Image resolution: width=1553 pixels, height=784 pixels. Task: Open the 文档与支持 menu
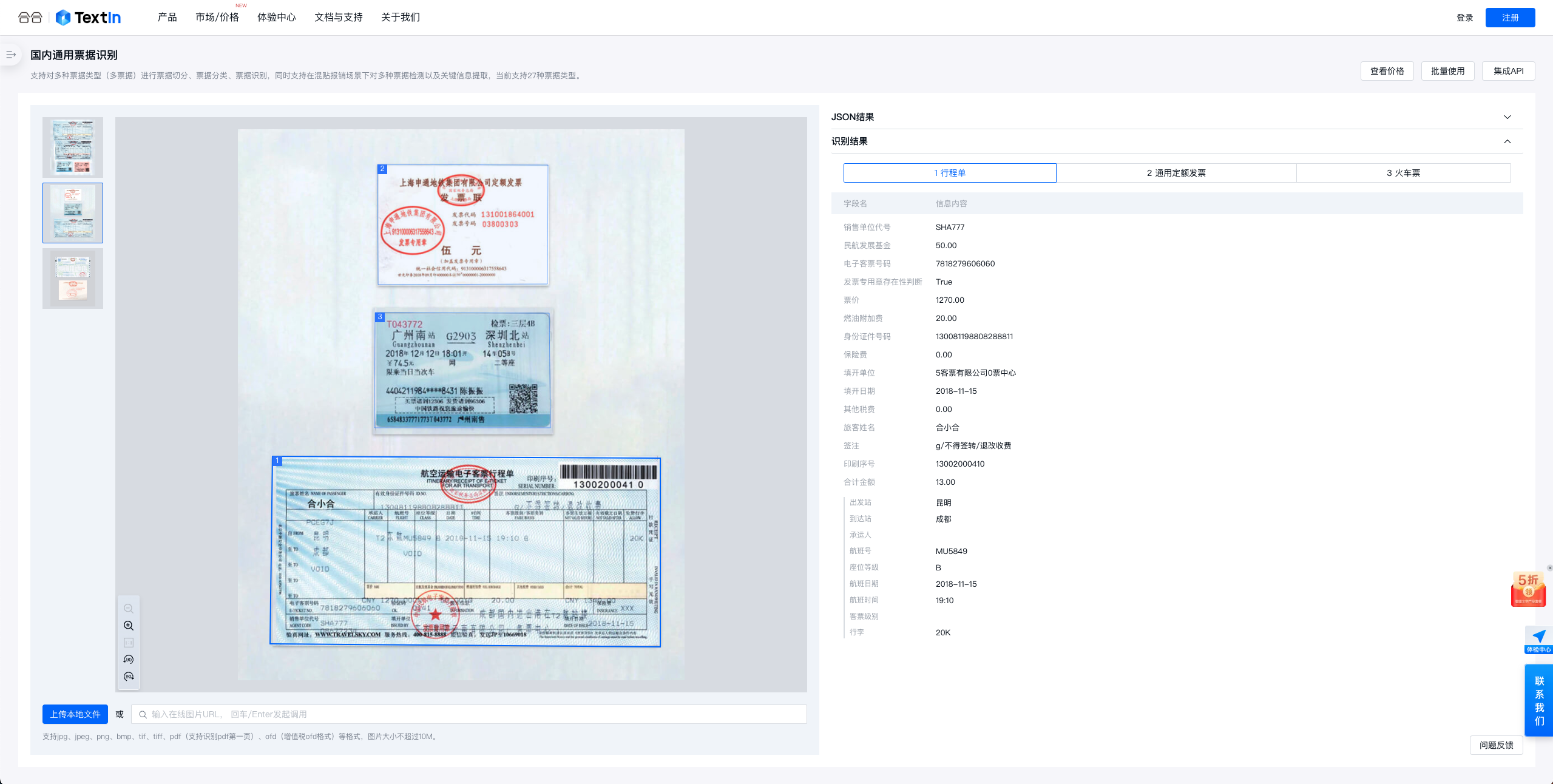[338, 18]
